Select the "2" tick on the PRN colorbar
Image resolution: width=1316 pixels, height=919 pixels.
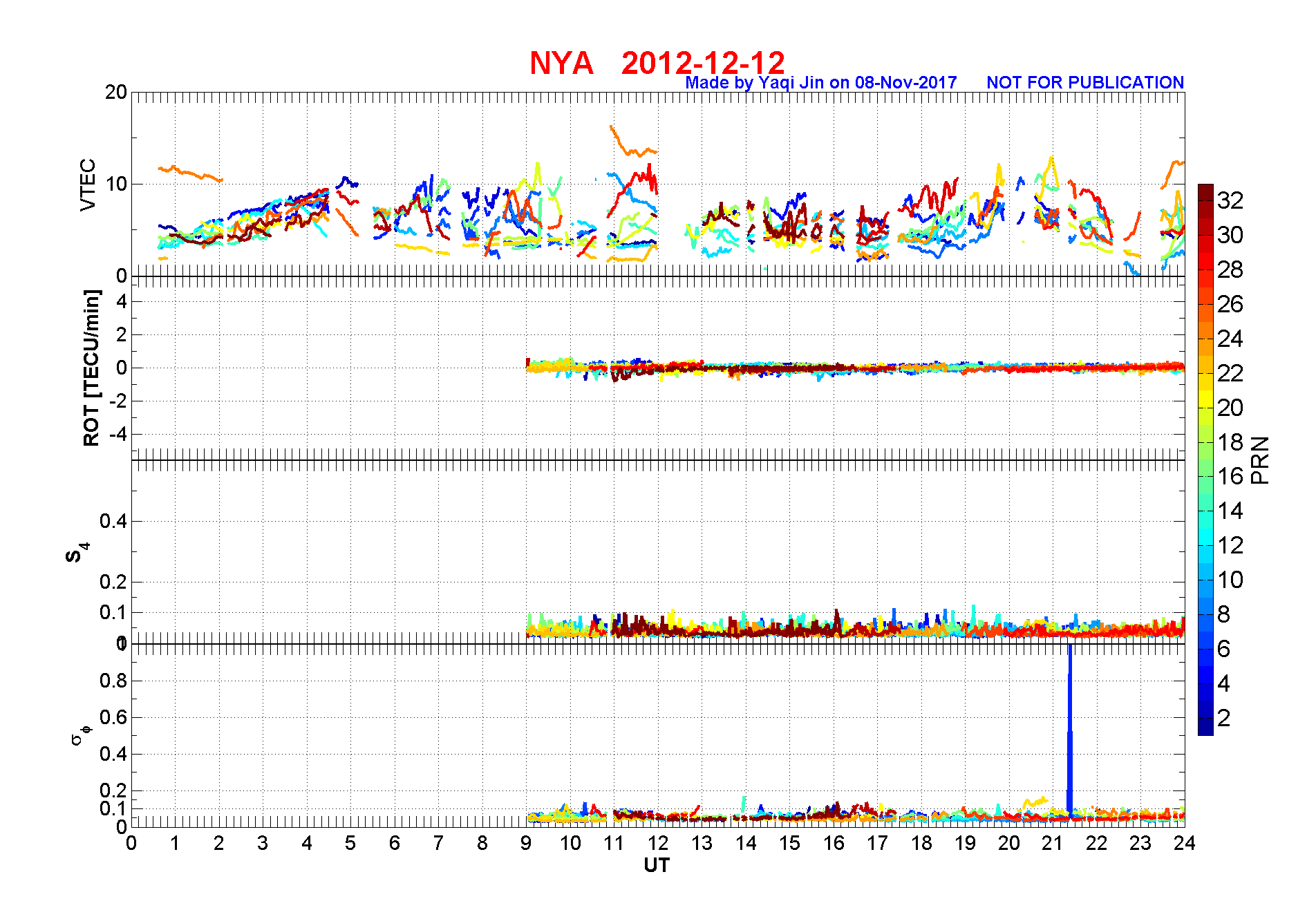[1224, 718]
